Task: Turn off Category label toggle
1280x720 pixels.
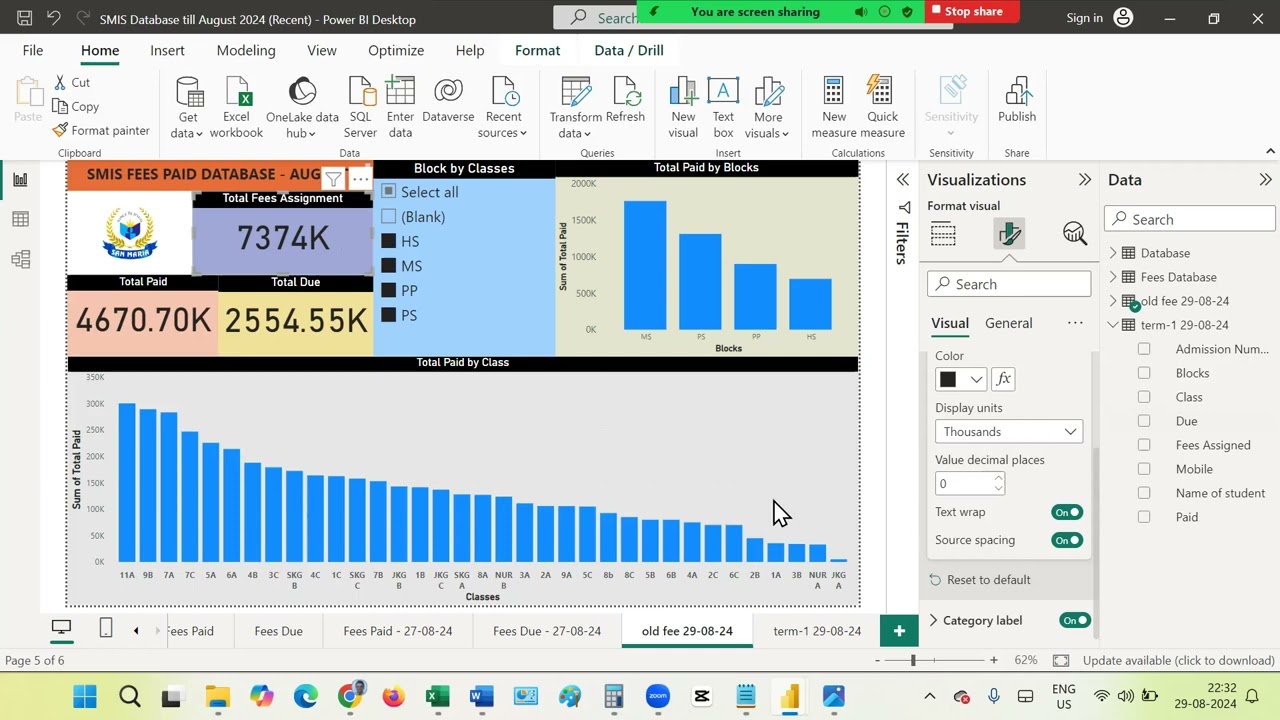Action: click(x=1075, y=620)
